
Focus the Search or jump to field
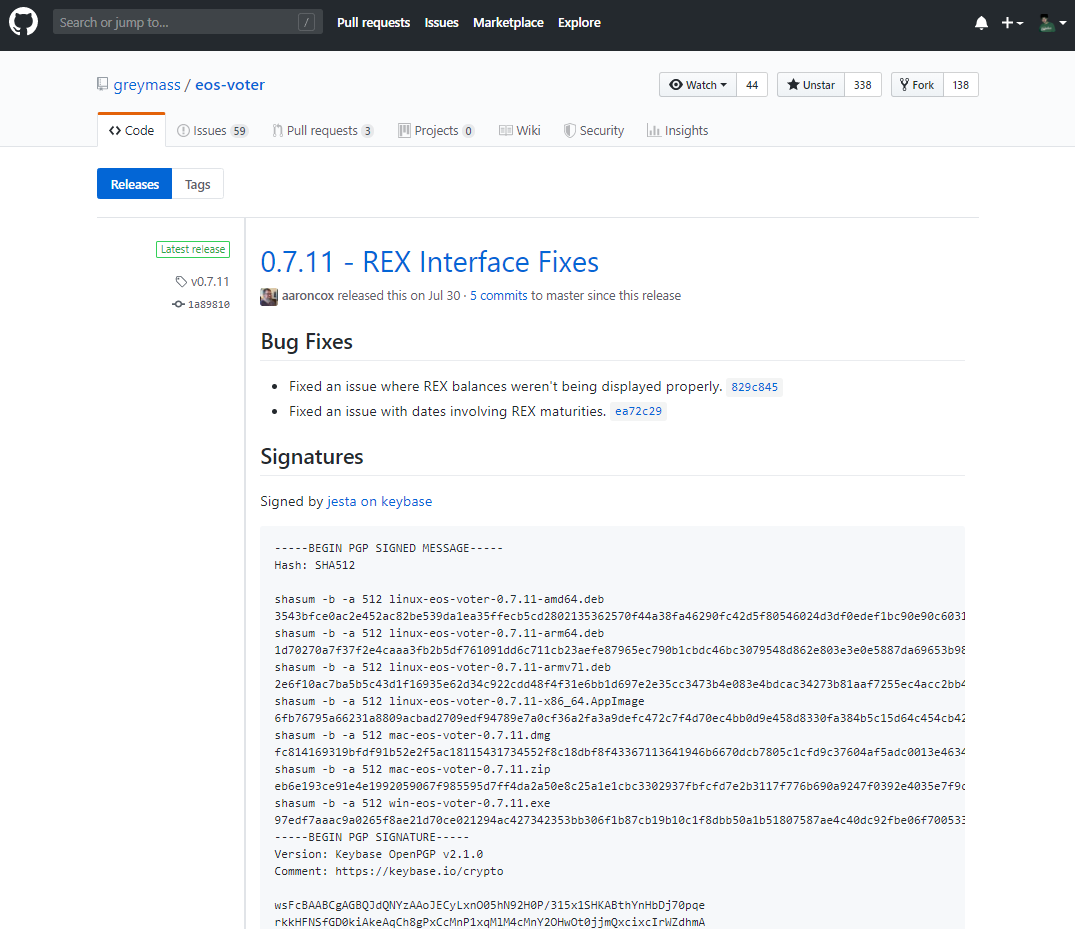(187, 23)
